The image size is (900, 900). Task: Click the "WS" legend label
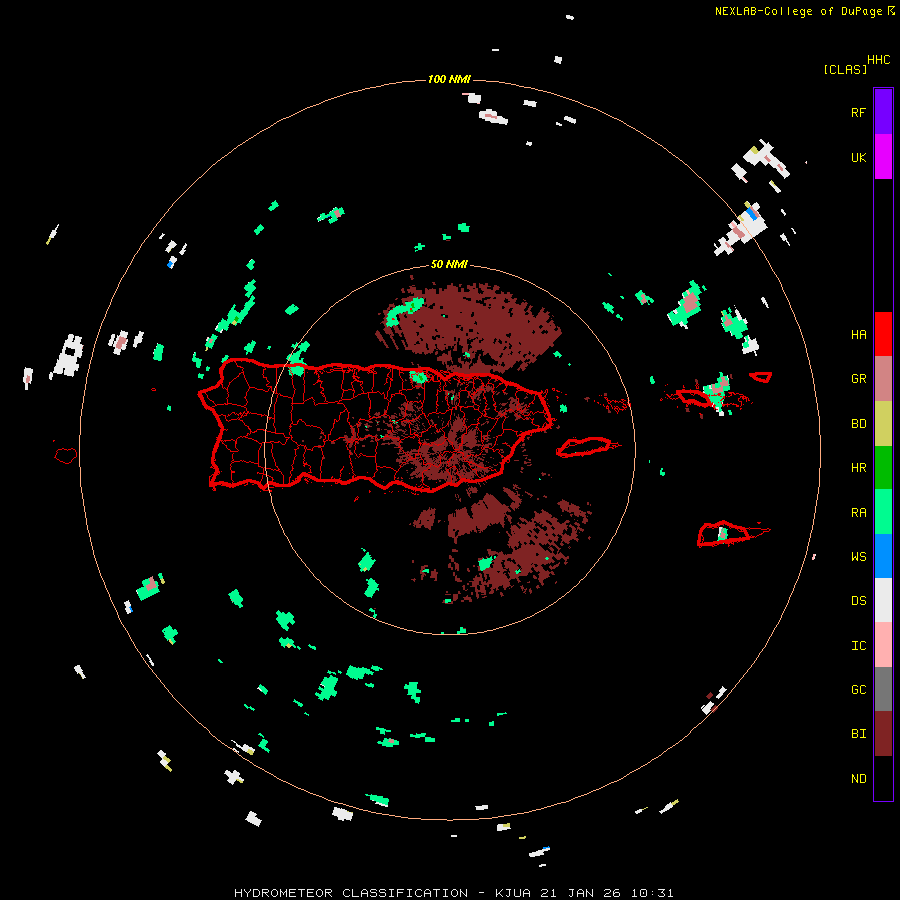[858, 557]
